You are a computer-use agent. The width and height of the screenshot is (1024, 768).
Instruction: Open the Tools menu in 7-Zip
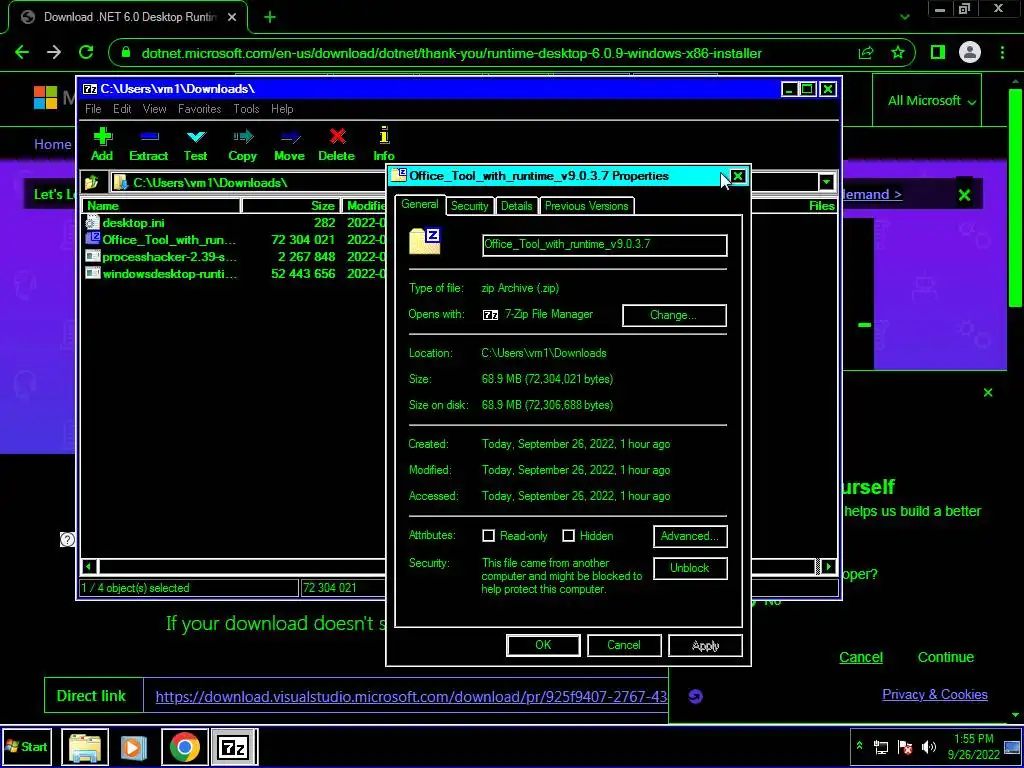click(x=246, y=108)
